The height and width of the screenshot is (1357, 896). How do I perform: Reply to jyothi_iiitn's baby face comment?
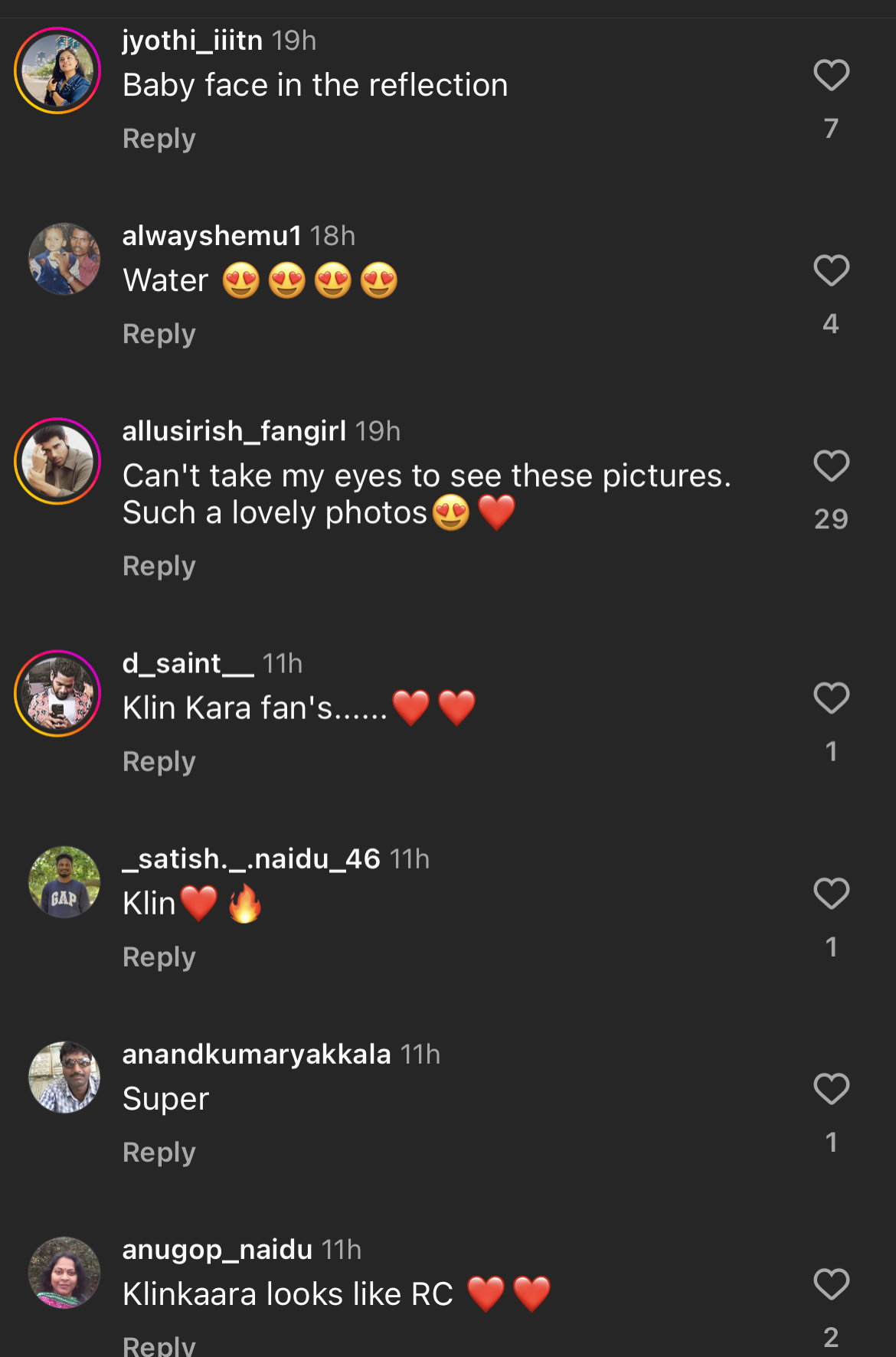point(159,139)
